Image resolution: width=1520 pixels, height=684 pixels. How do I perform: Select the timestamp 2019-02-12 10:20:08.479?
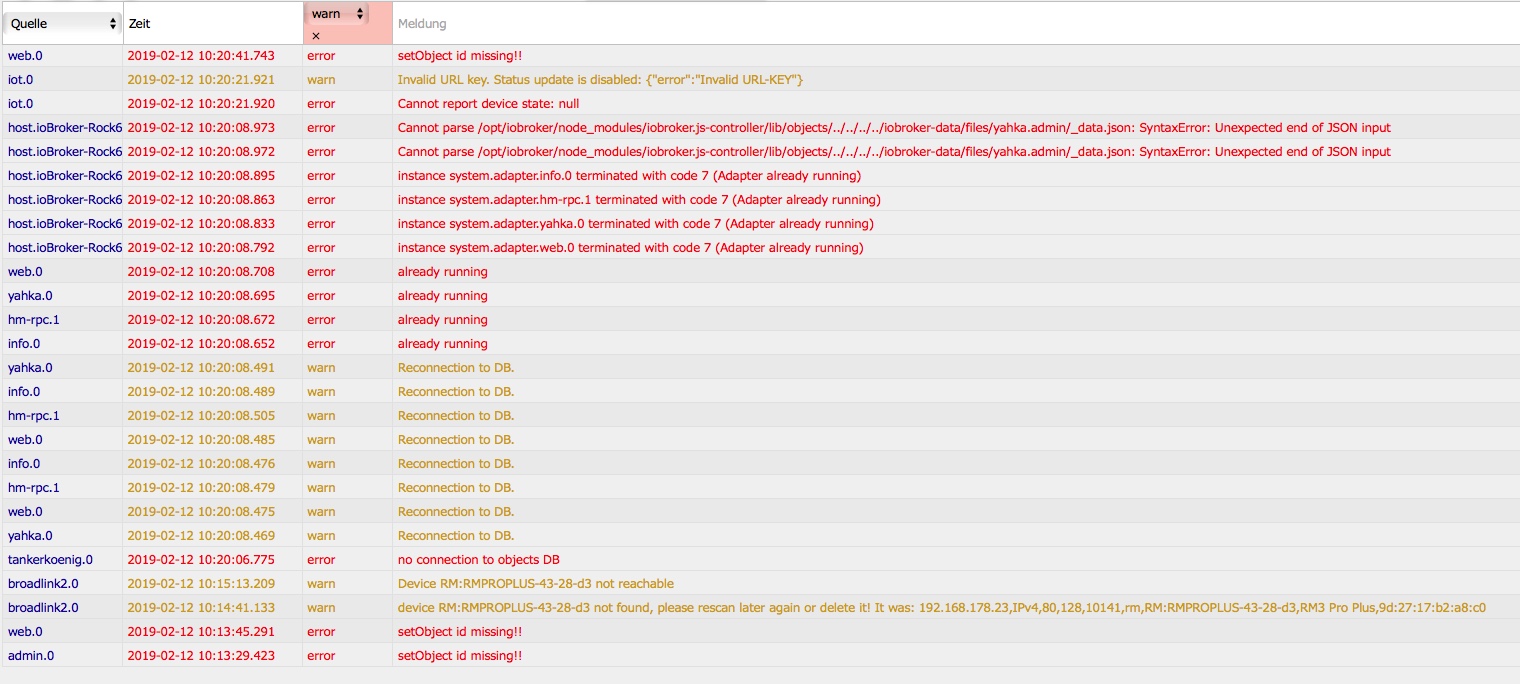coord(201,488)
